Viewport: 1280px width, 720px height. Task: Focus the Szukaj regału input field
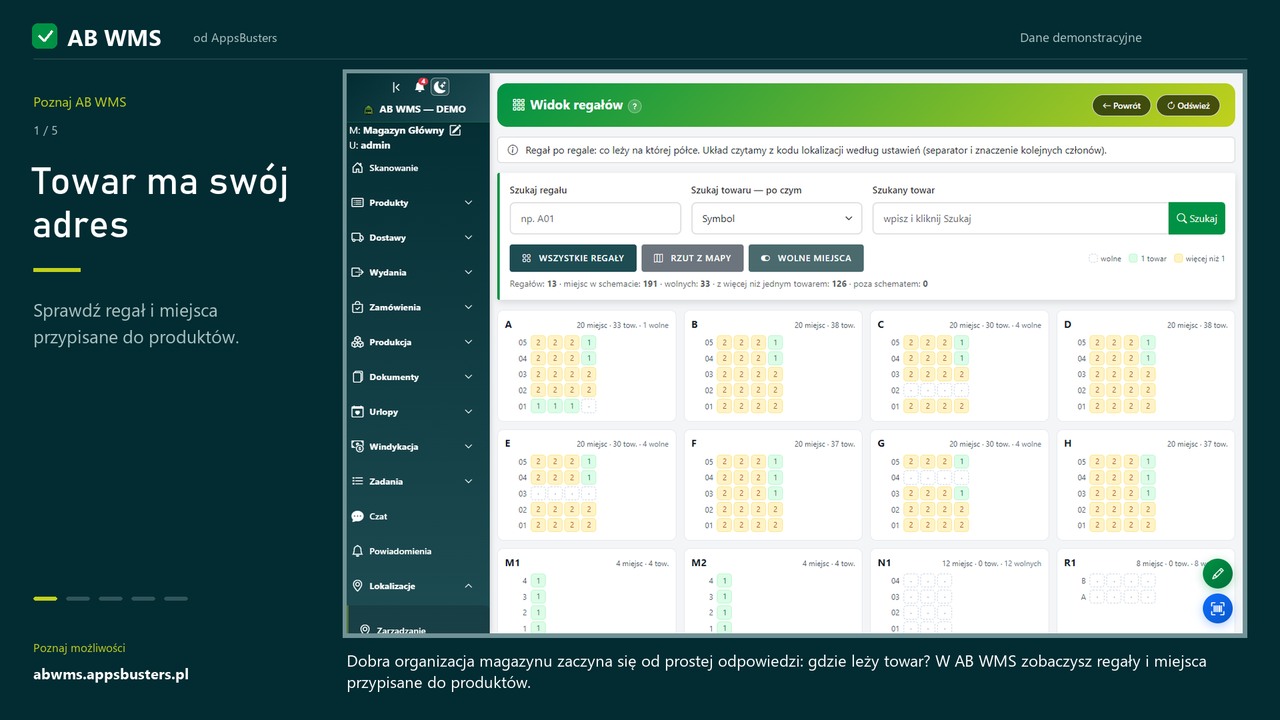pos(595,218)
